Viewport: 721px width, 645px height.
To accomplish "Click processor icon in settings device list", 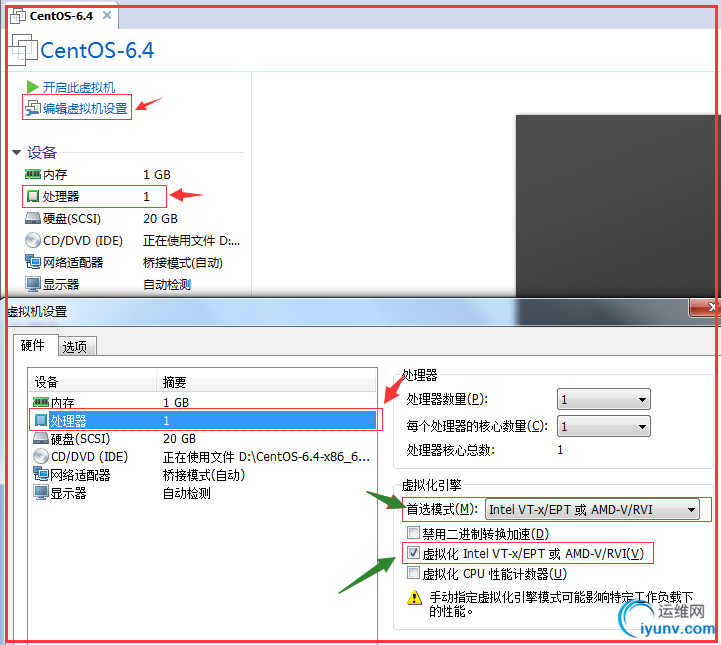I will tap(41, 420).
